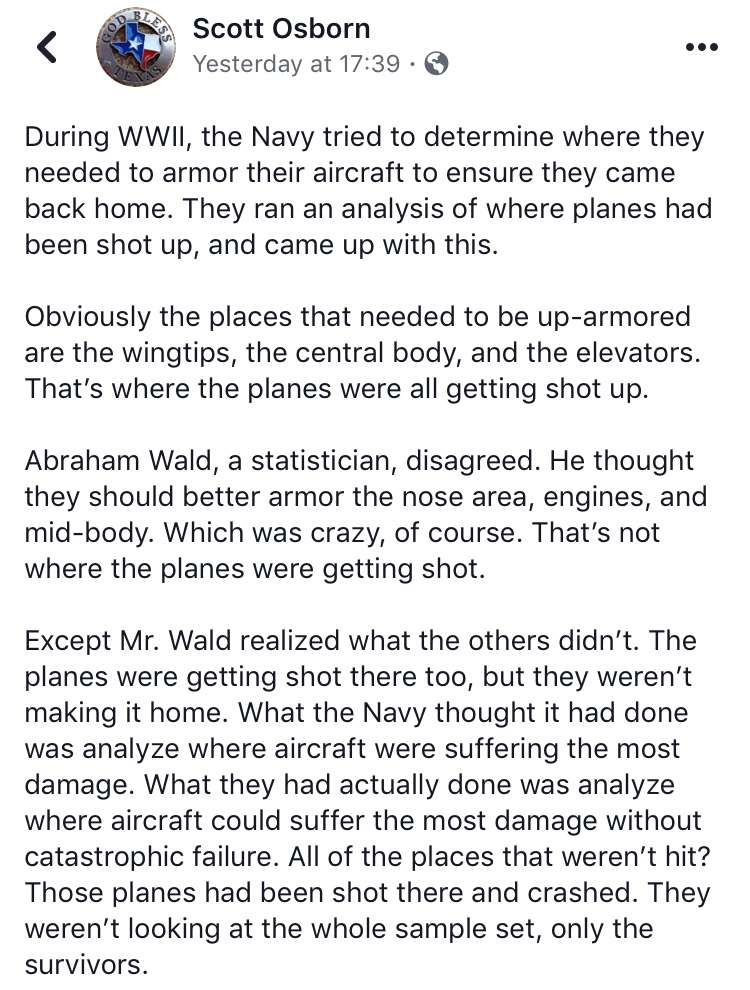Open the God Bless Texas profile picture
Screen dimensions: 750x990
pos(136,47)
